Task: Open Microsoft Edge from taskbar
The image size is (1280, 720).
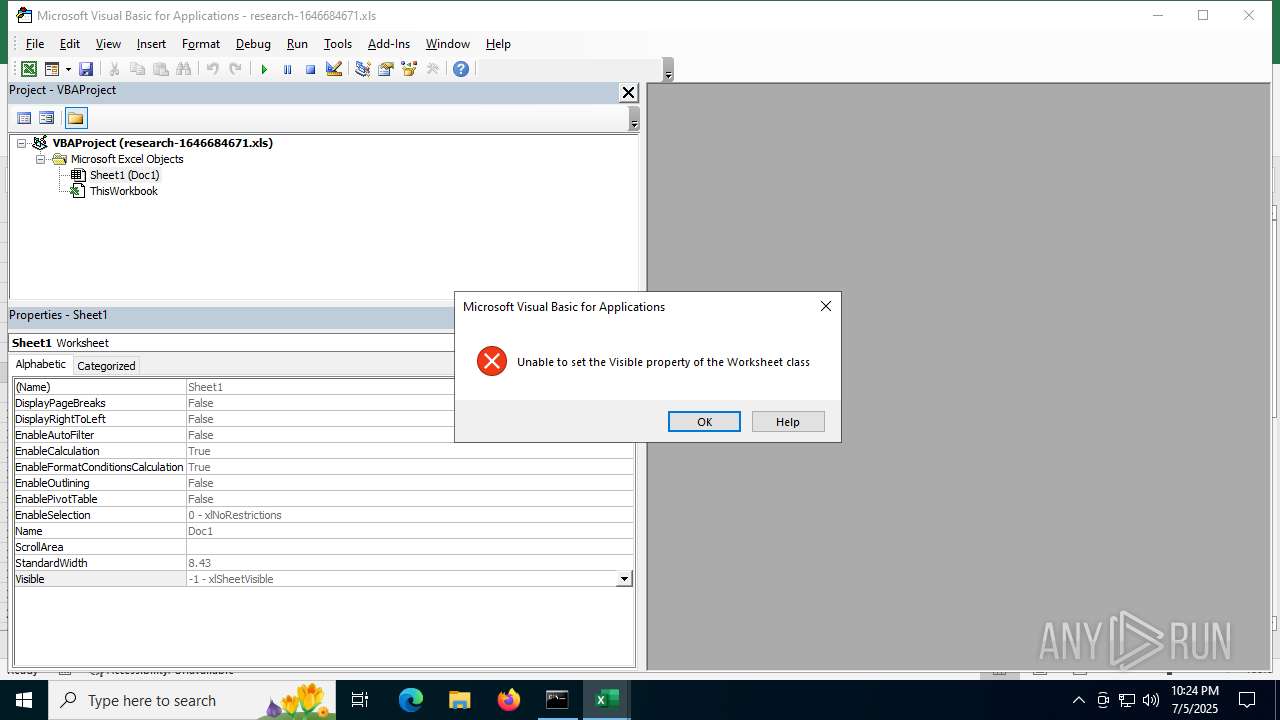Action: pyautogui.click(x=411, y=700)
